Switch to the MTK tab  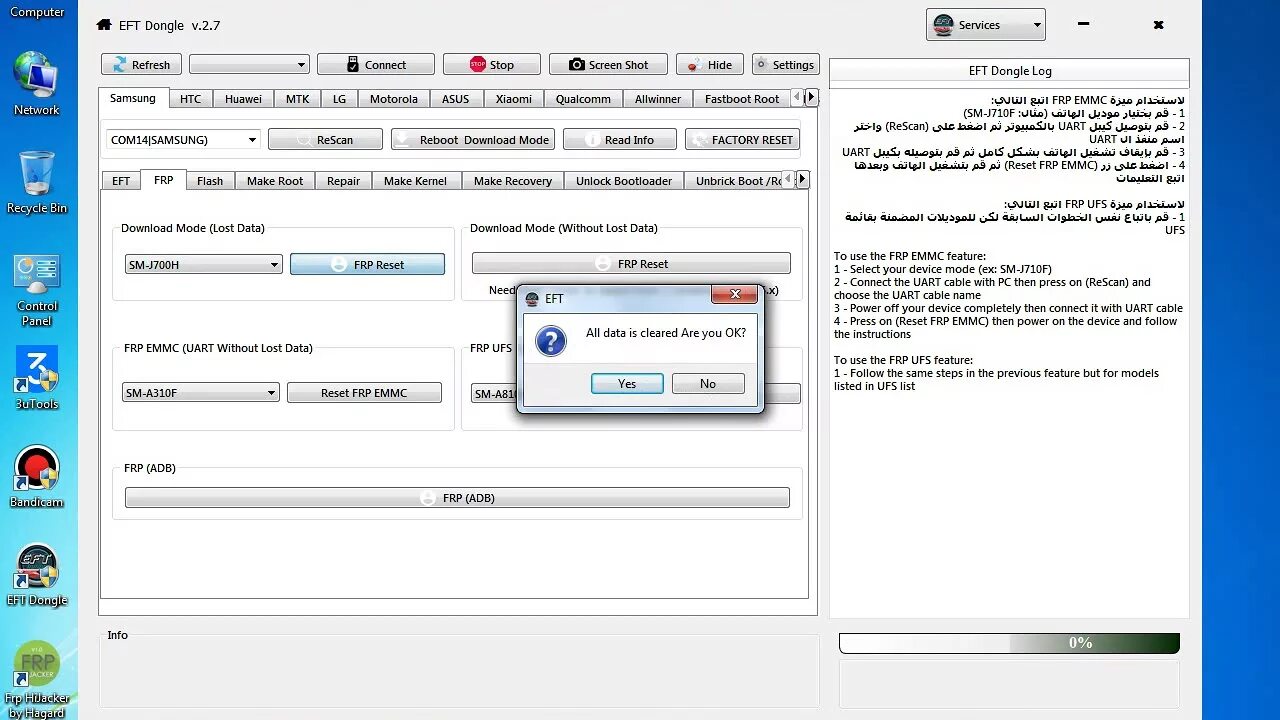point(297,99)
